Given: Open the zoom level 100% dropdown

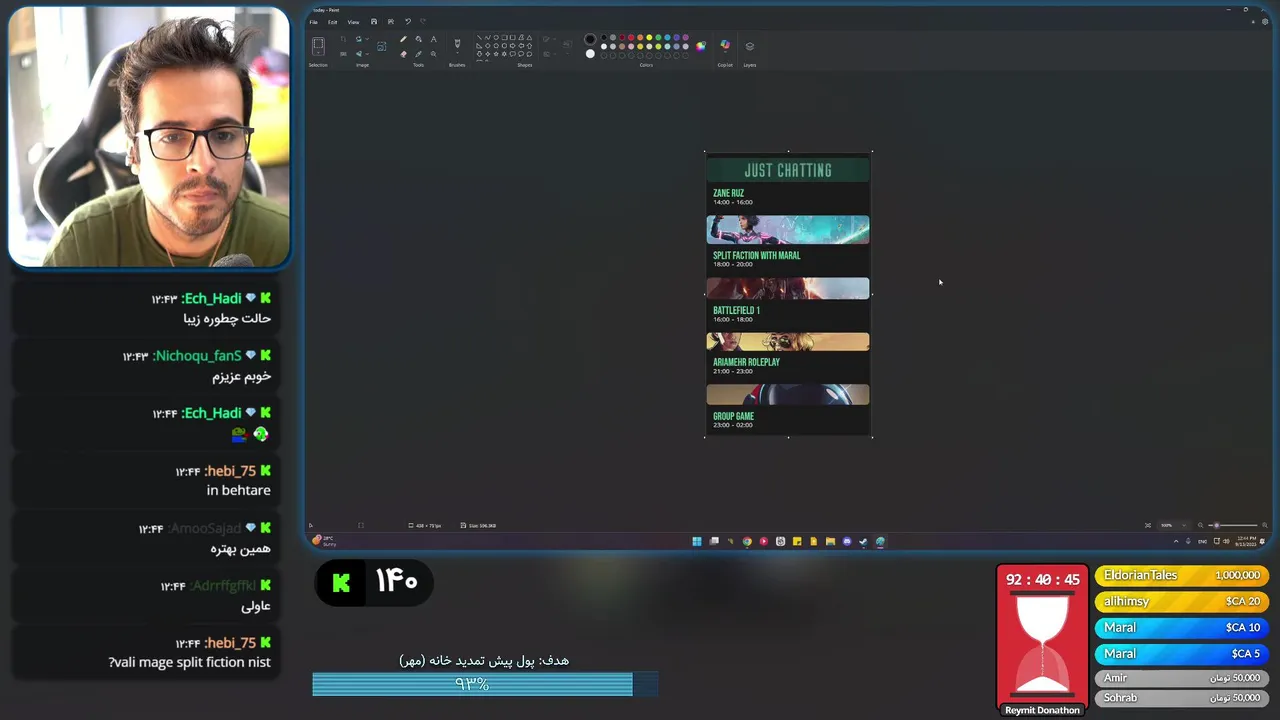Looking at the screenshot, I should [1173, 525].
